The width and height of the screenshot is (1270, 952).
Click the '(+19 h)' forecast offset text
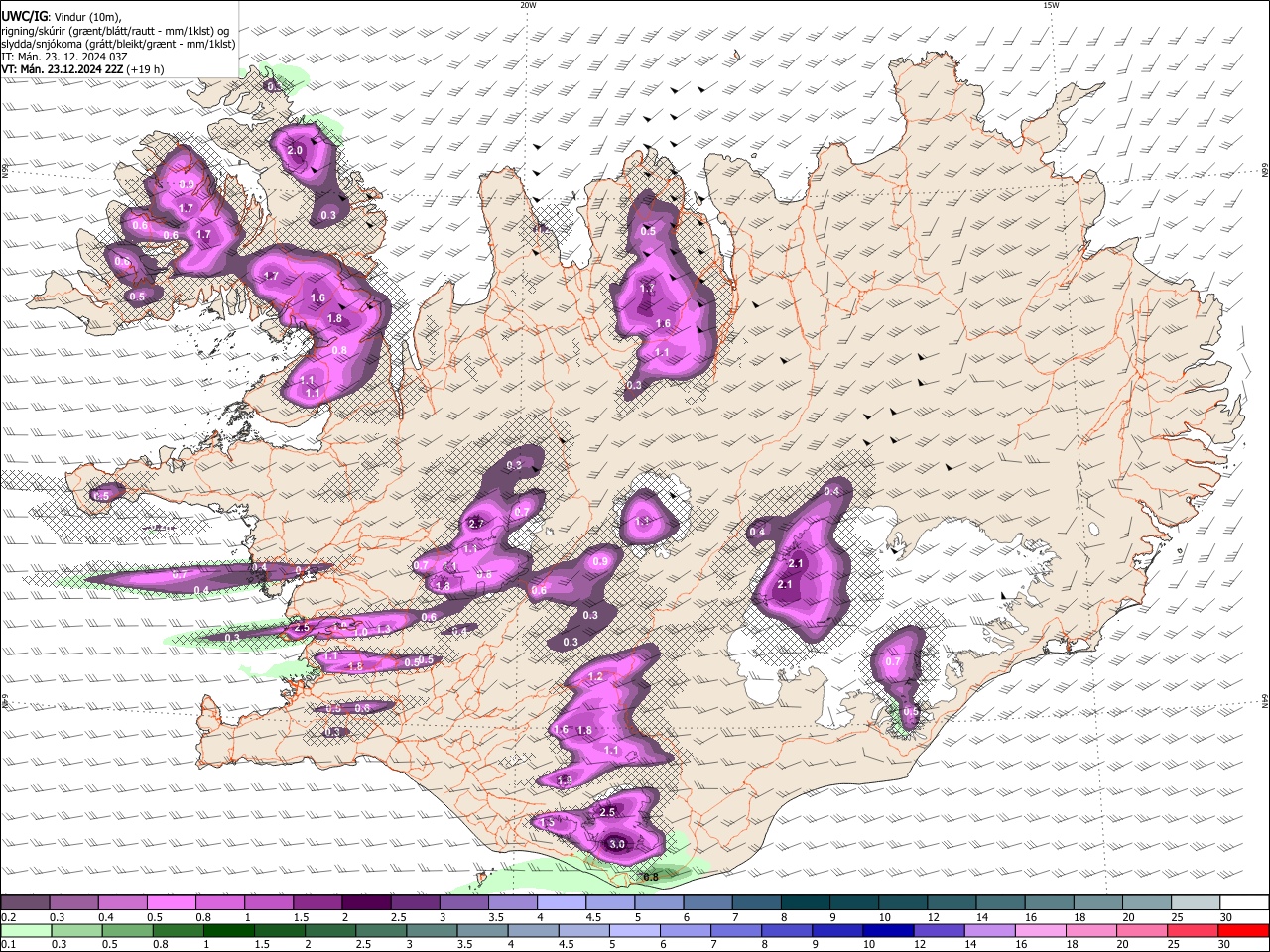click(x=146, y=69)
